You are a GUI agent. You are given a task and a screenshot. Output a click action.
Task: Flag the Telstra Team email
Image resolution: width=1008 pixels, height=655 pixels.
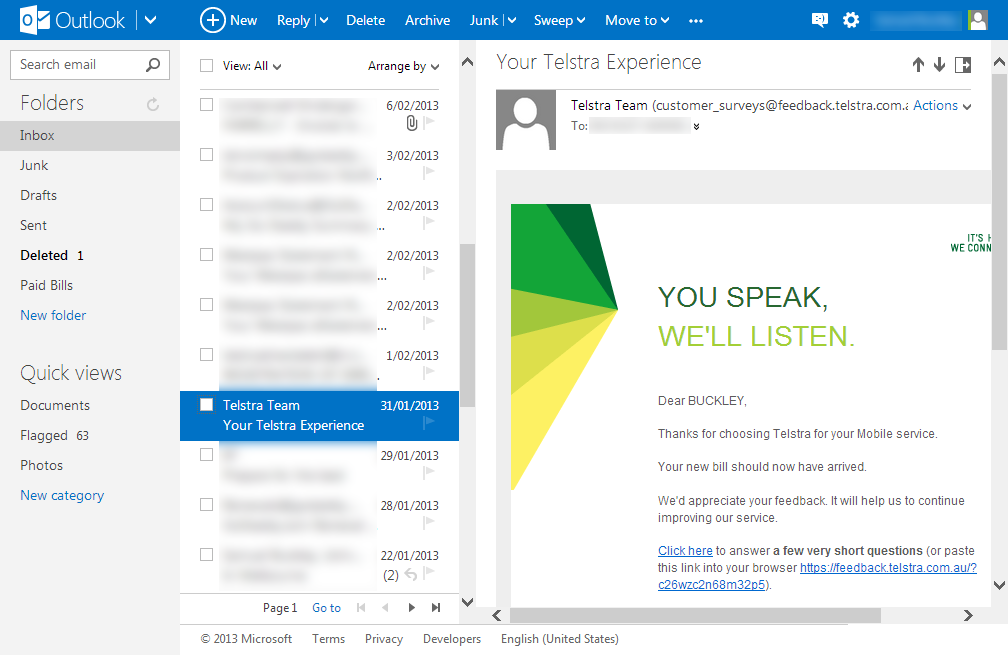tap(429, 422)
